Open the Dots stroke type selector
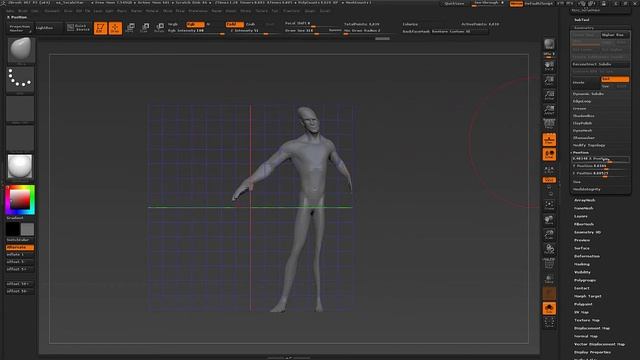This screenshot has height=360, width=640. [20, 79]
